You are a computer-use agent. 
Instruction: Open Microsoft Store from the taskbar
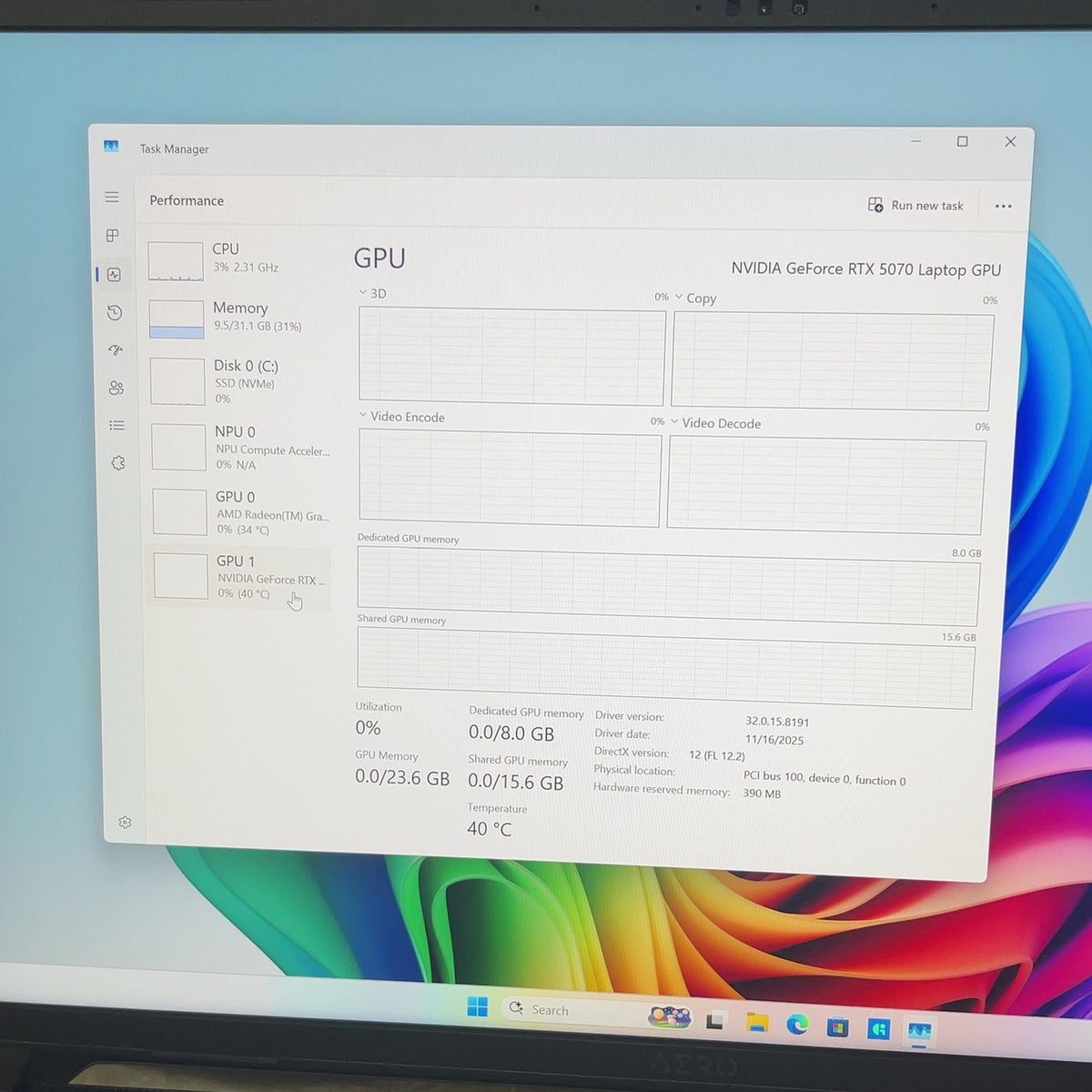pos(838,1027)
